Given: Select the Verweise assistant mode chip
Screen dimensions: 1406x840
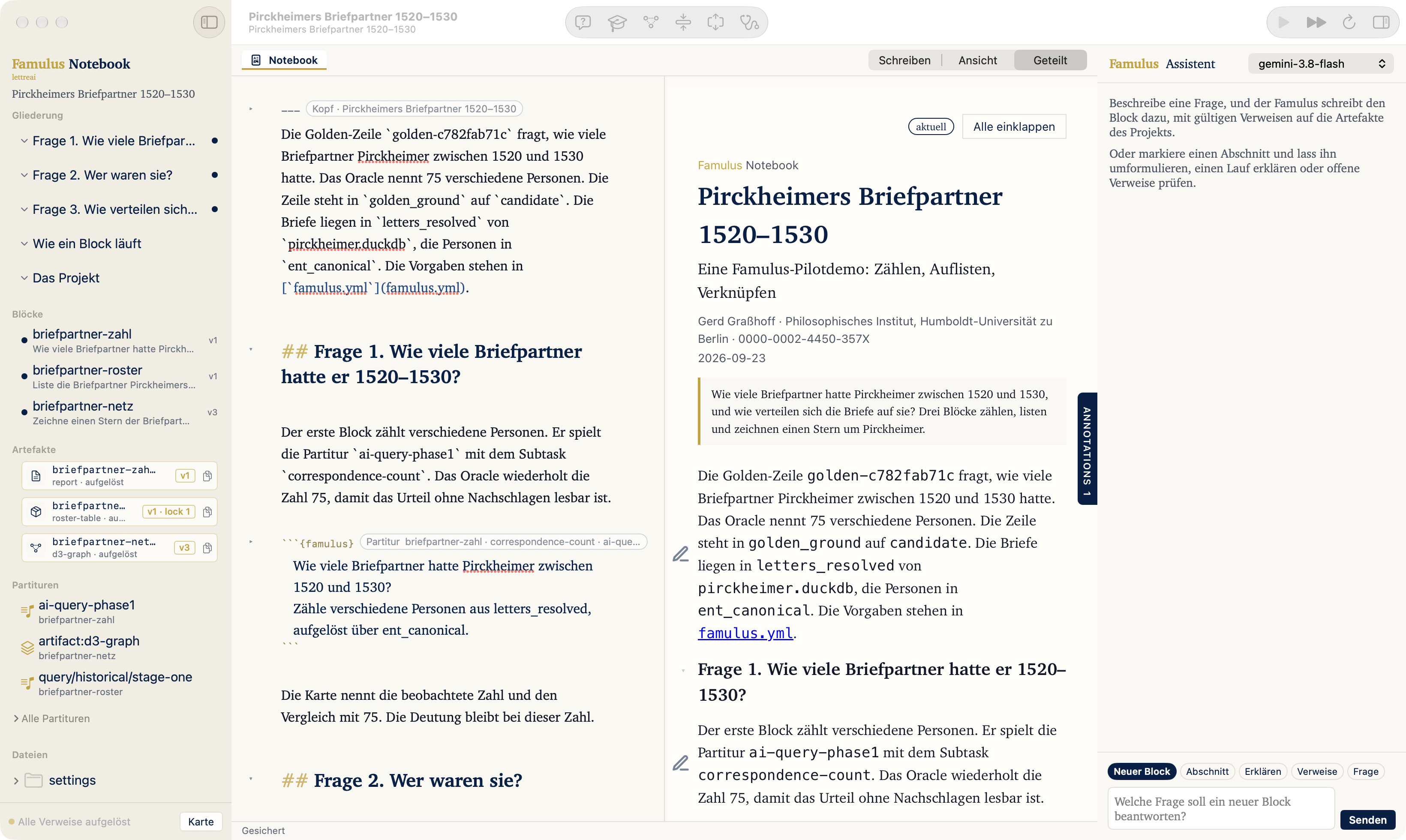Looking at the screenshot, I should click(1316, 771).
